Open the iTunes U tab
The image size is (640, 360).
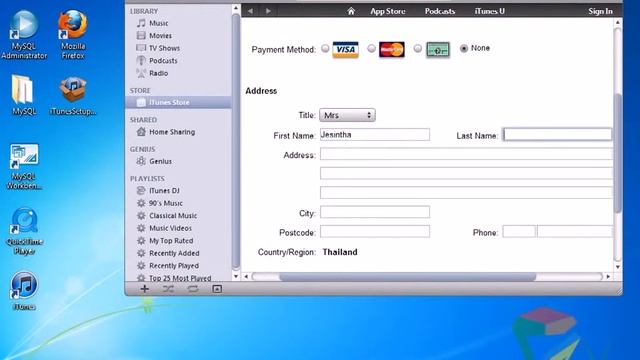click(x=489, y=11)
